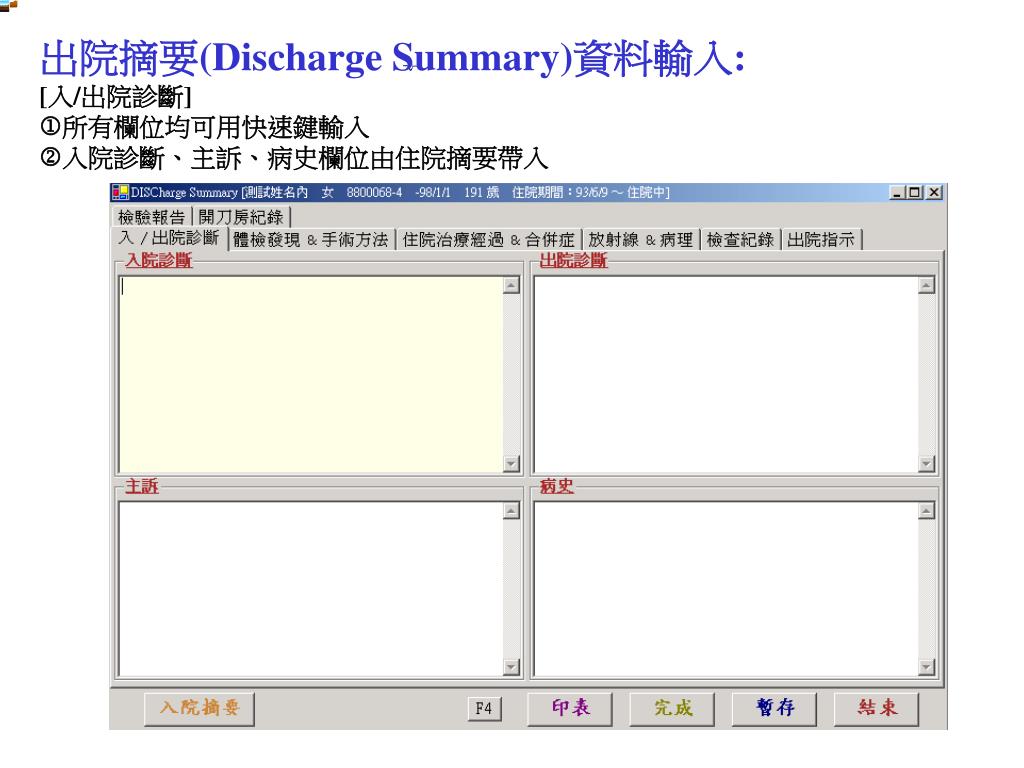Click up arrow of 入院診斷 scrollbar

pyautogui.click(x=511, y=285)
